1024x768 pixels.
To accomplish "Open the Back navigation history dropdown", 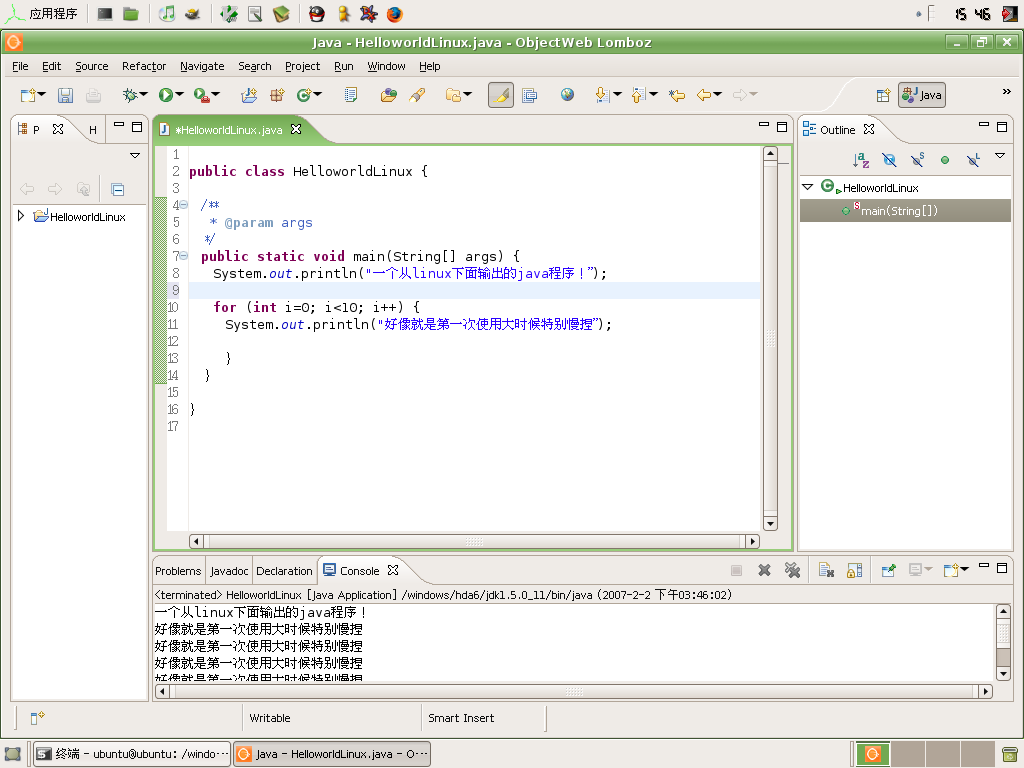I will [x=718, y=95].
